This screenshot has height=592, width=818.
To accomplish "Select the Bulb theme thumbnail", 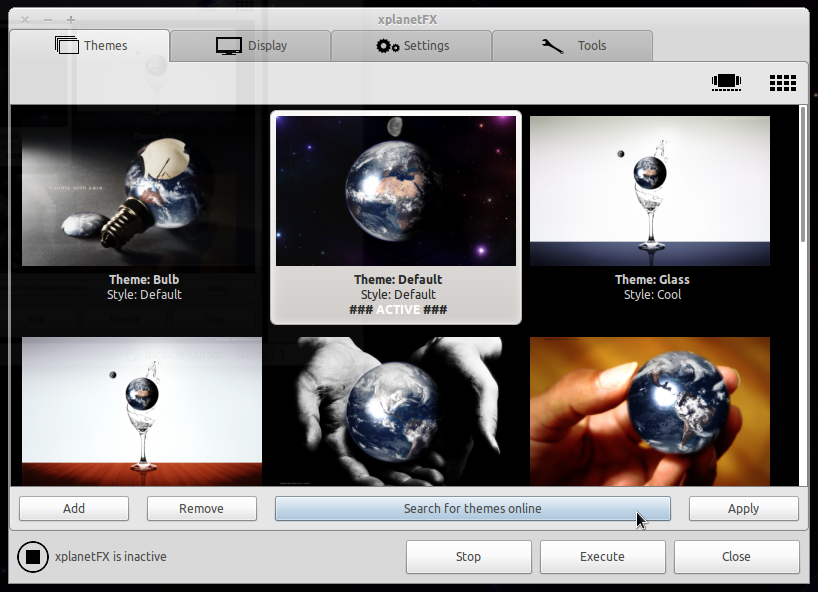I will [142, 191].
